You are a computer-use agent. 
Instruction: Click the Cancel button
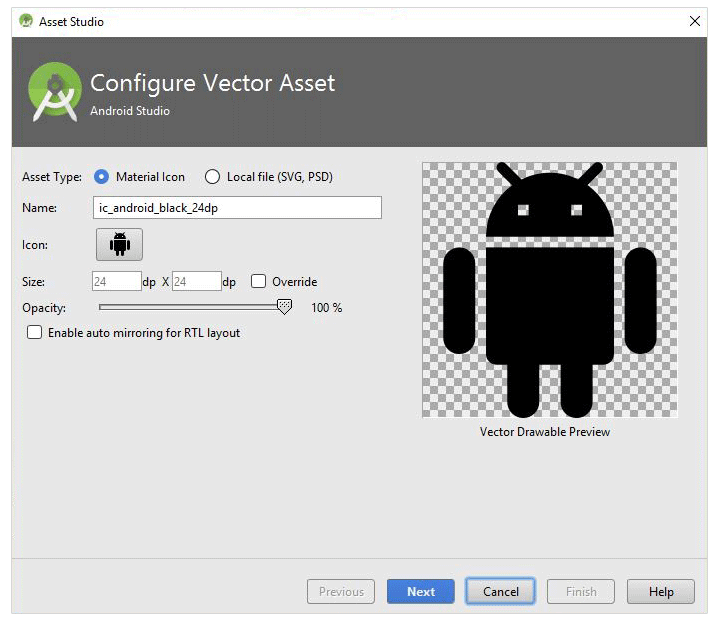(501, 591)
